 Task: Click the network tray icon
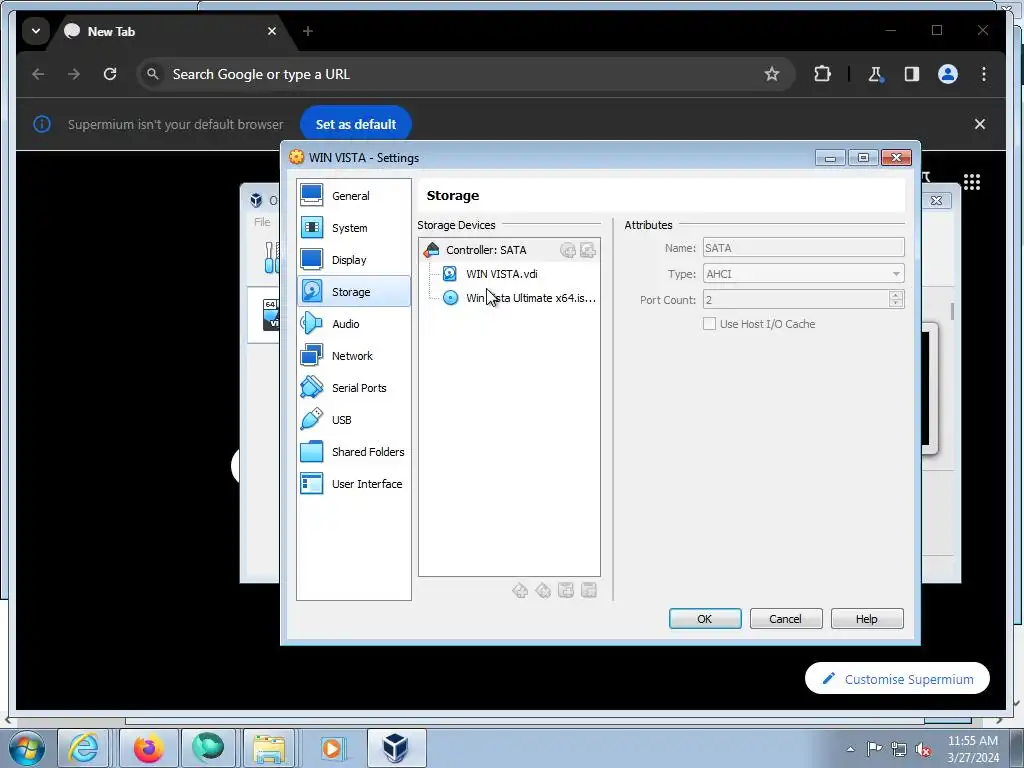point(899,749)
